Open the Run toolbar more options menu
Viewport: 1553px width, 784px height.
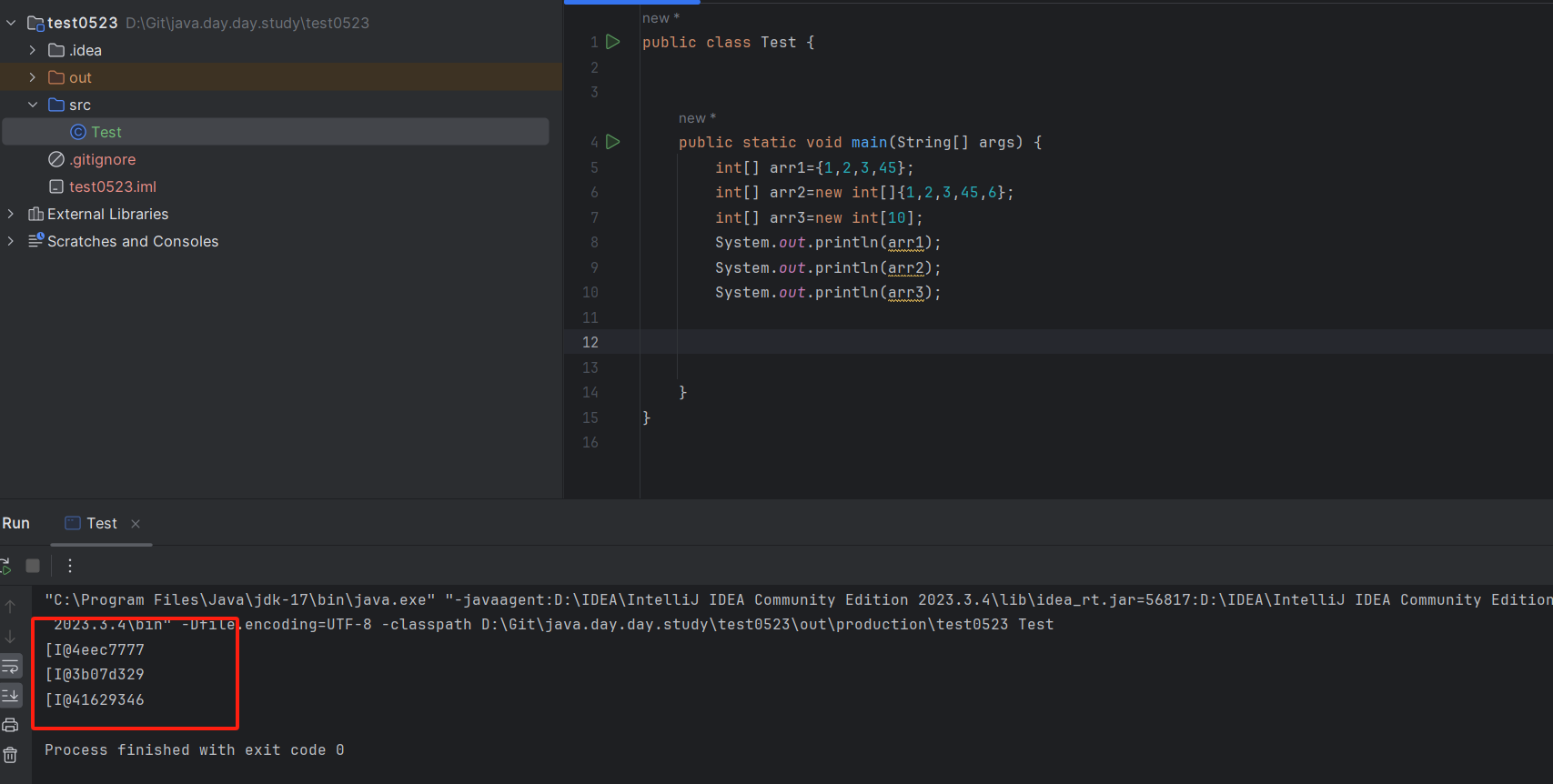click(70, 566)
